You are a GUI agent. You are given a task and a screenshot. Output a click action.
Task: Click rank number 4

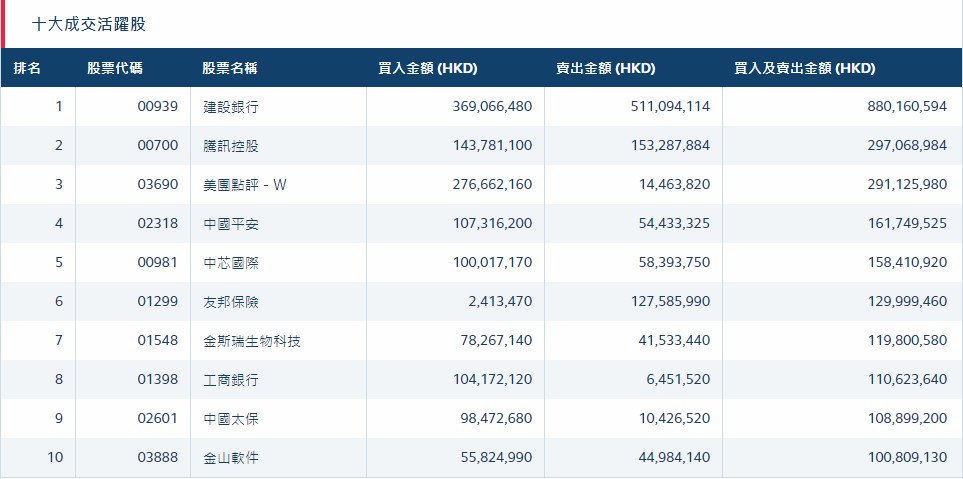tap(59, 224)
